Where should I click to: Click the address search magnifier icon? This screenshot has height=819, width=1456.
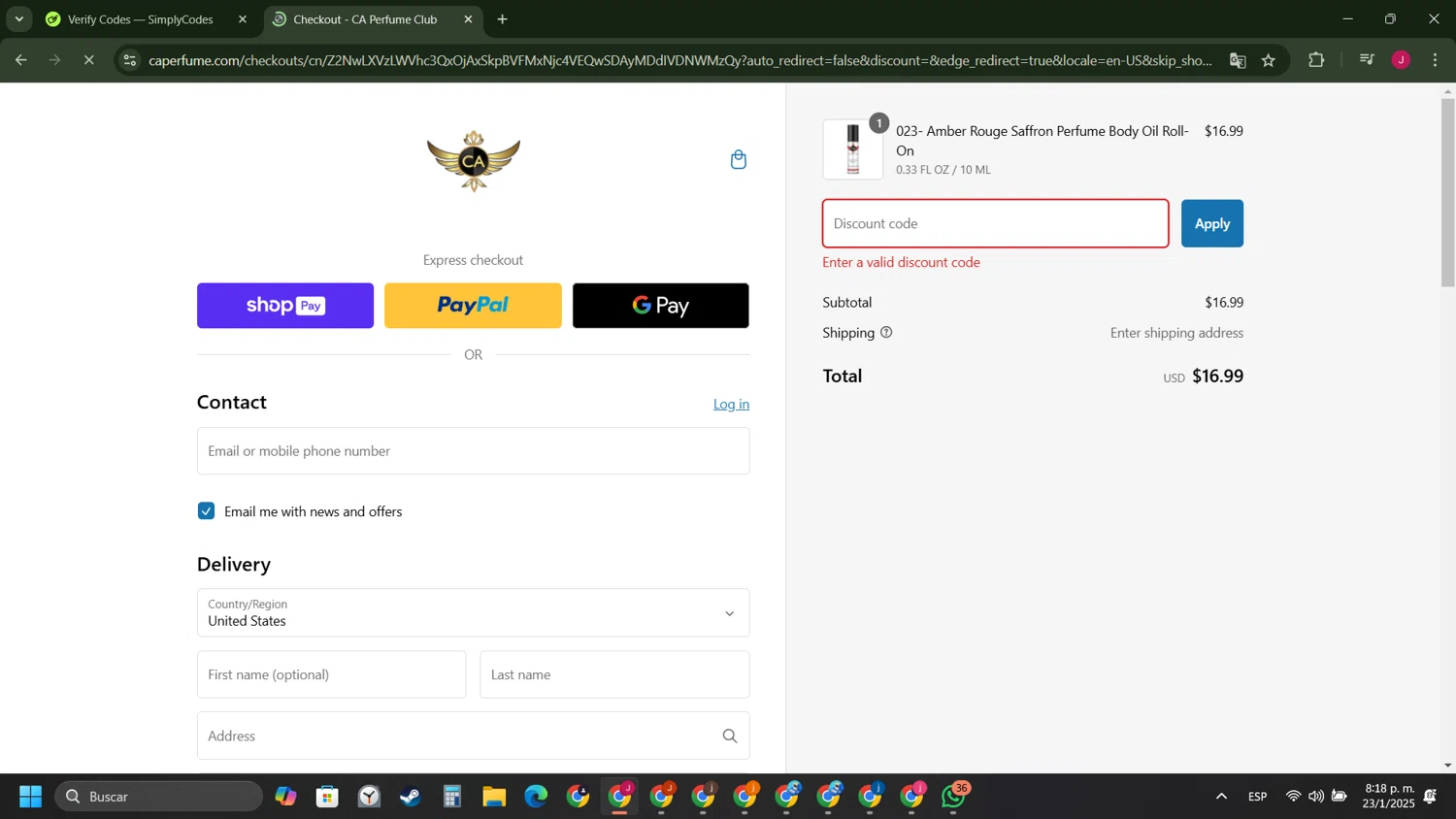[730, 737]
